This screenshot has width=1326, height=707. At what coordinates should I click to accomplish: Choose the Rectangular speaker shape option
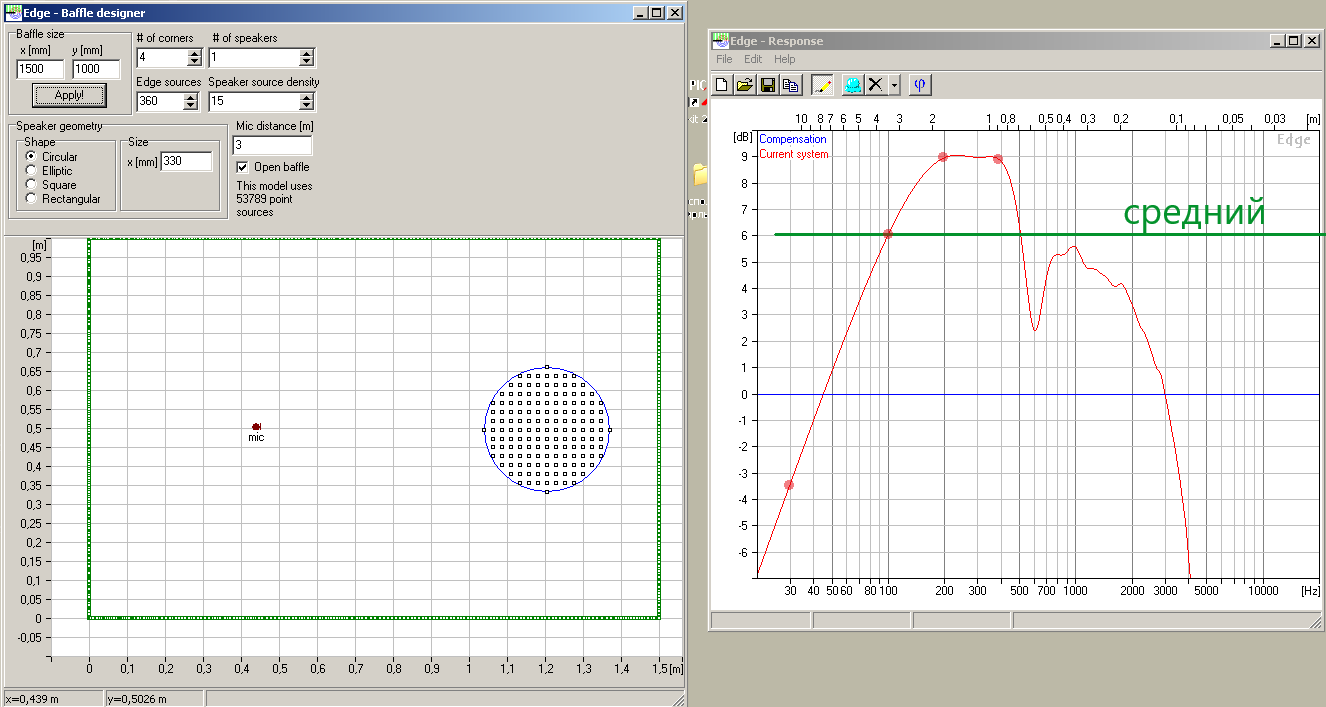coord(31,199)
